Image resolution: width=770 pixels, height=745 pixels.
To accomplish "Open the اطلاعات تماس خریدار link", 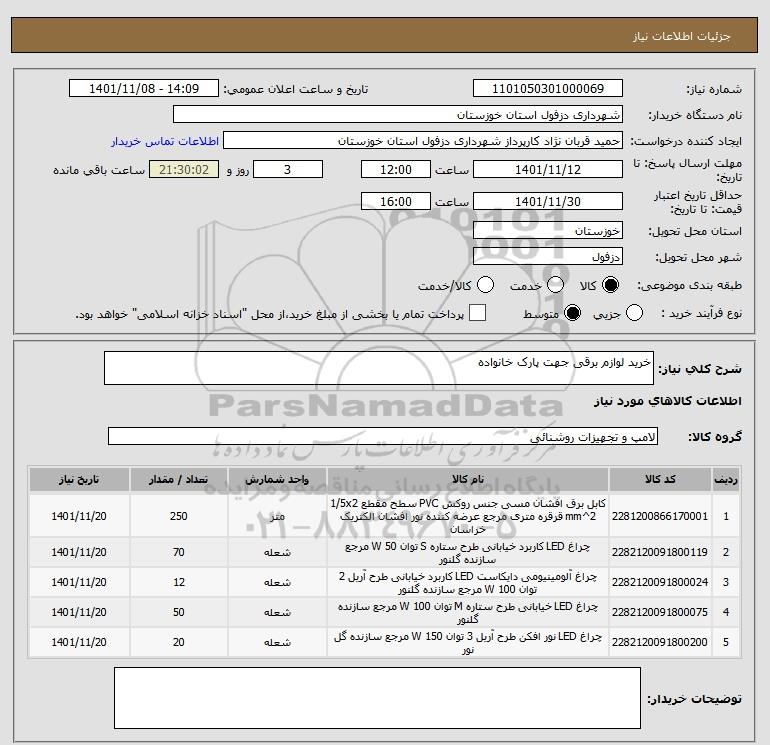I will [x=165, y=141].
